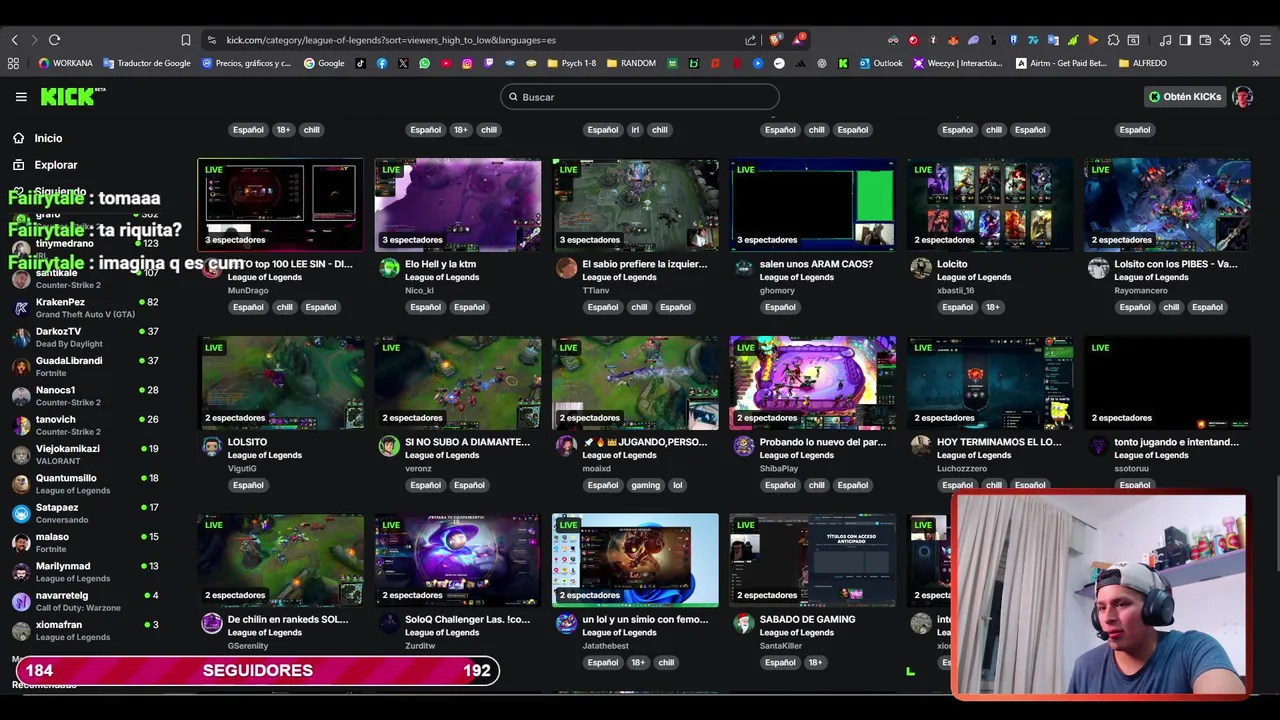Show more bookmarks with the double chevron
This screenshot has height=720, width=1280.
coord(1255,63)
